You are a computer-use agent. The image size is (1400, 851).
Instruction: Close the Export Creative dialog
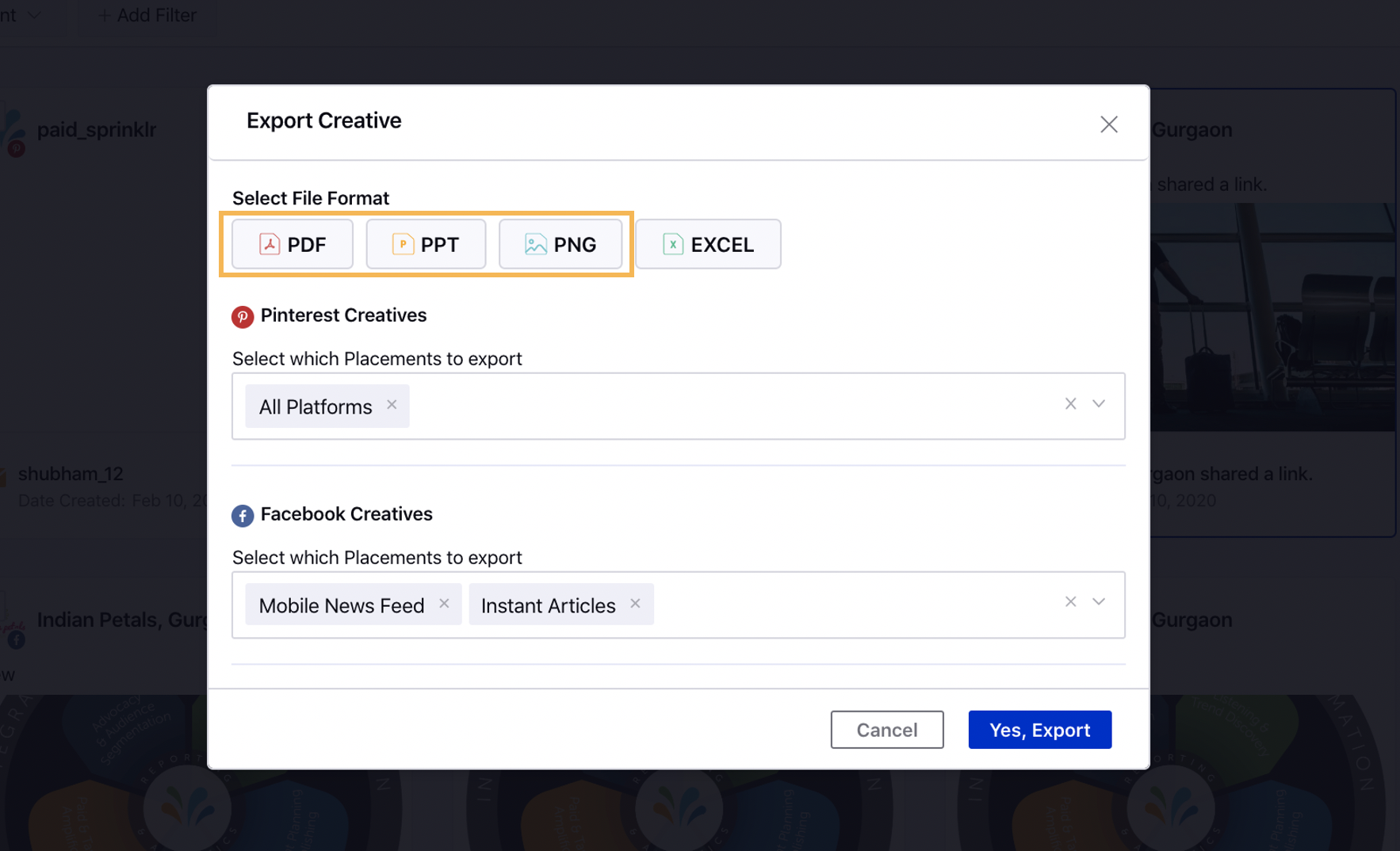tap(1108, 124)
